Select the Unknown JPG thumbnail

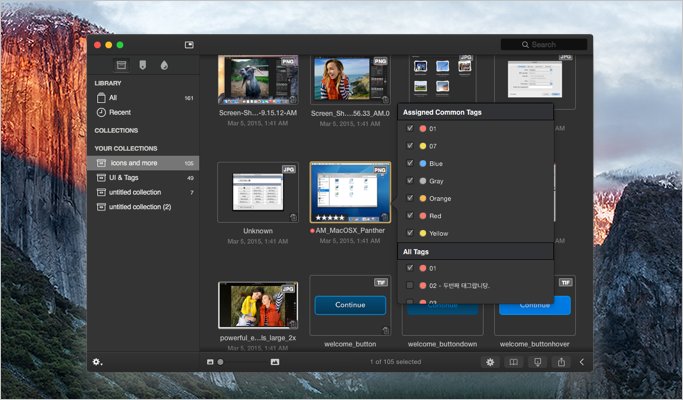coord(258,193)
